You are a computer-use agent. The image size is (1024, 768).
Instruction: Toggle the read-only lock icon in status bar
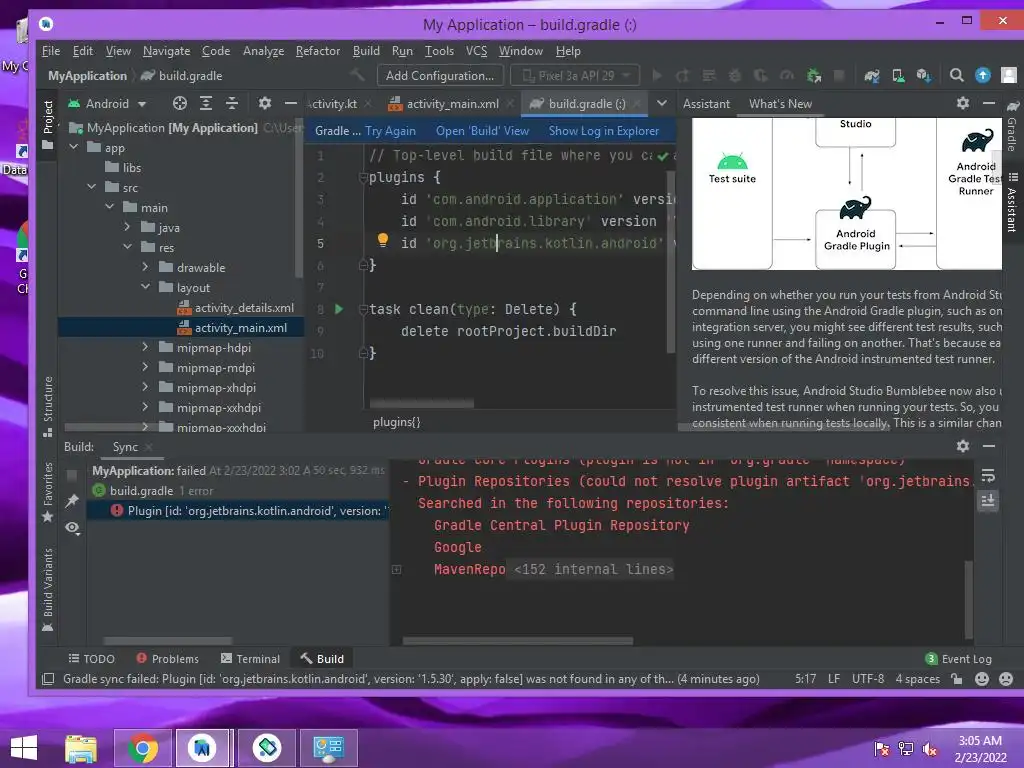pyautogui.click(x=957, y=679)
